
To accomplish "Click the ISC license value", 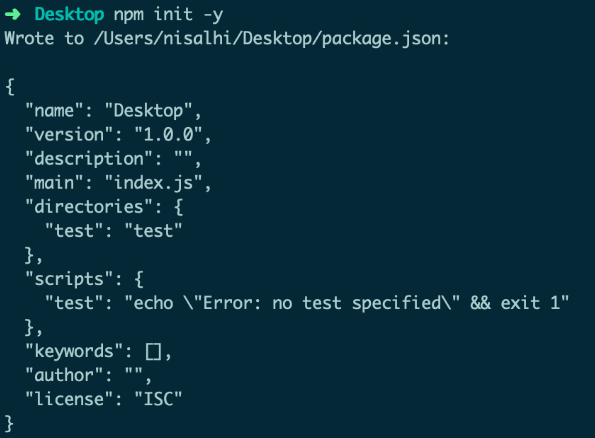I will click(x=158, y=399).
